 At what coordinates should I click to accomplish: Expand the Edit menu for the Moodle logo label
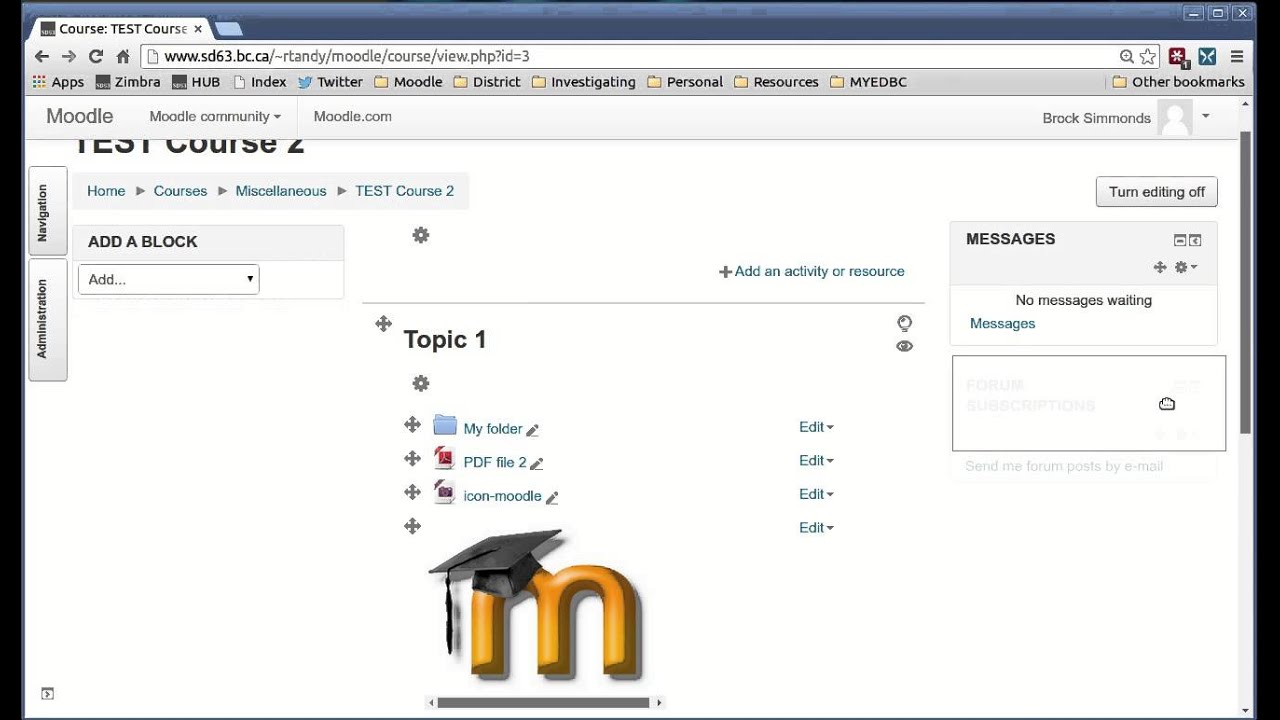point(816,527)
